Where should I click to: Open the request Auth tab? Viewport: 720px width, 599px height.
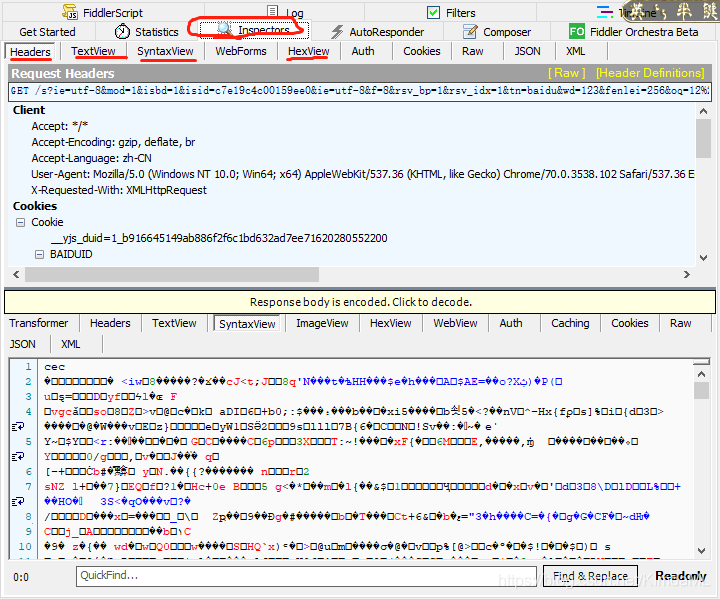pos(363,51)
